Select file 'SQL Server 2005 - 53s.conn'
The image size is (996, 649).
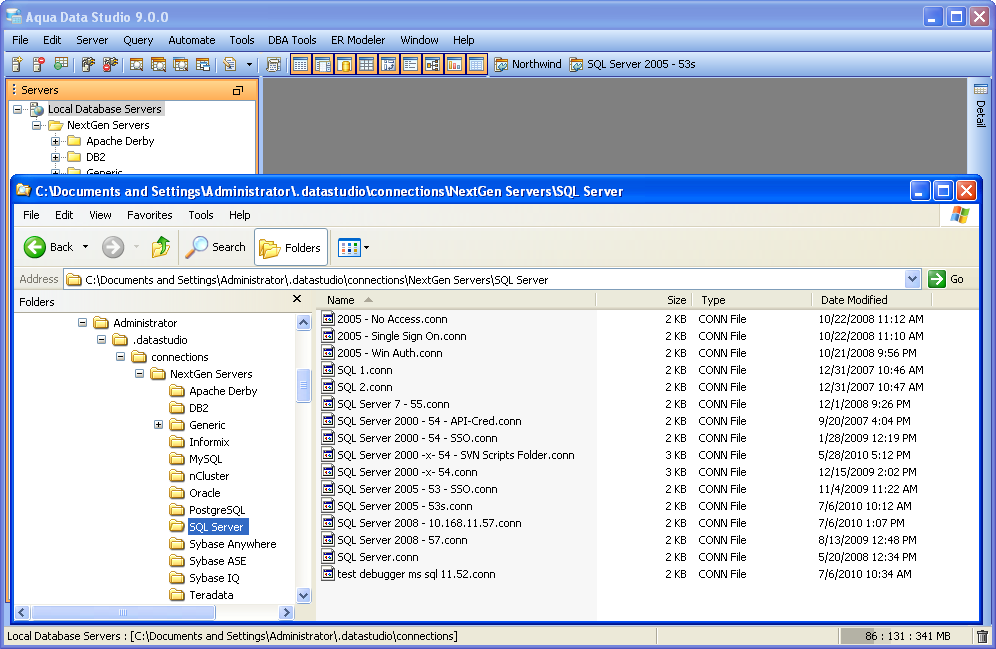click(405, 506)
